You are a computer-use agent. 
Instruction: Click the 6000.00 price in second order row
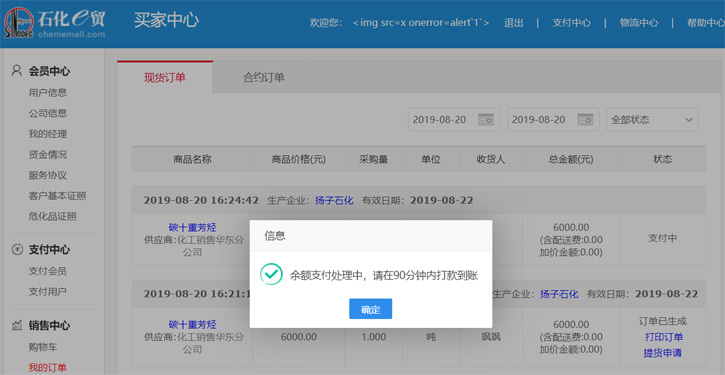[x=299, y=337]
